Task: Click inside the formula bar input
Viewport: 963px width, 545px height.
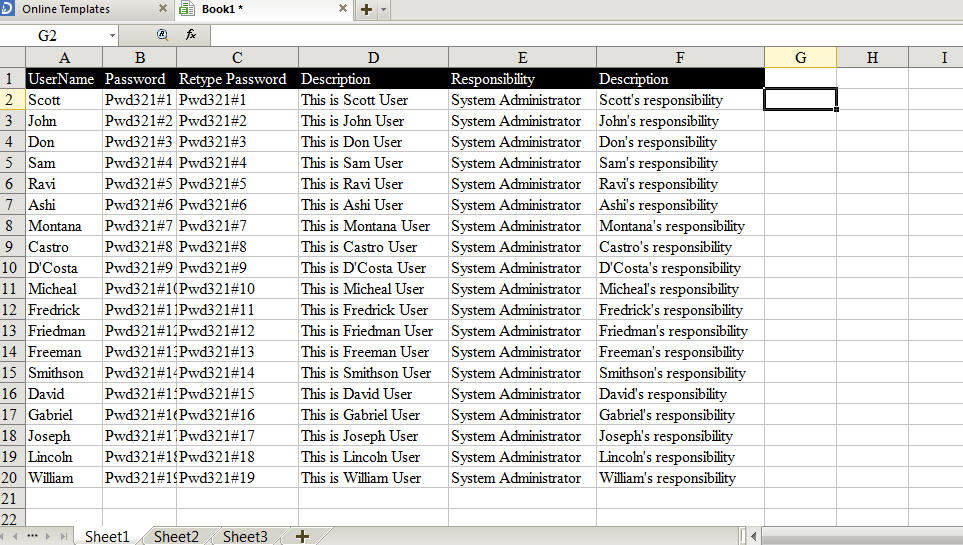Action: [x=587, y=36]
